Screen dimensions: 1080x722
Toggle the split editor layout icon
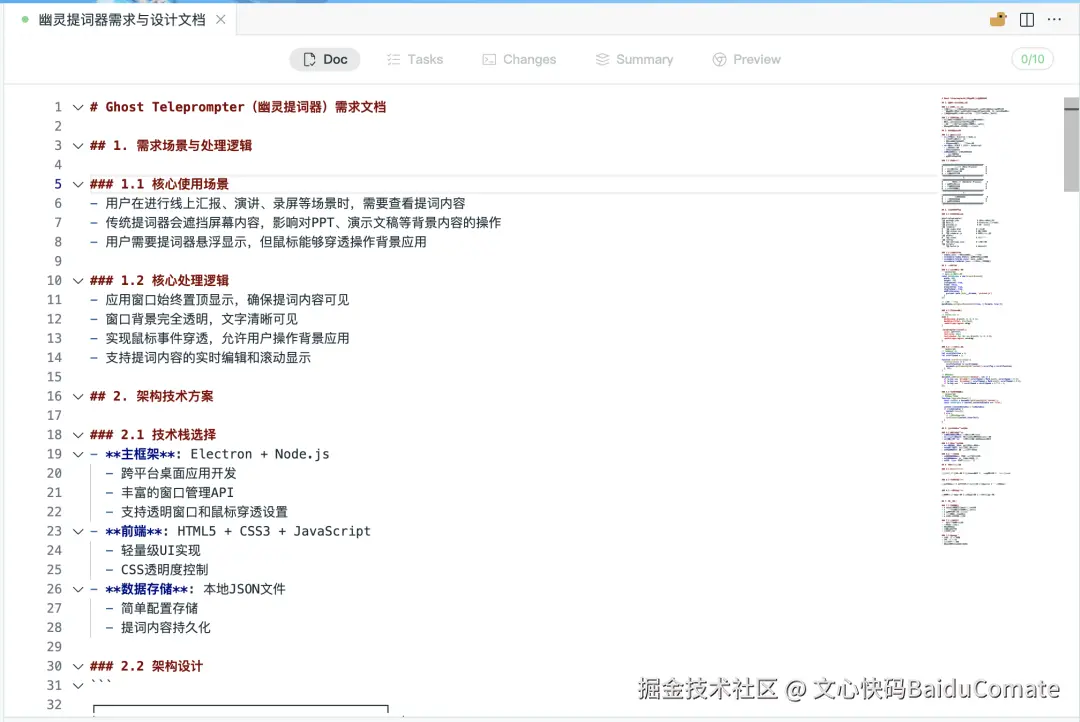[1027, 19]
